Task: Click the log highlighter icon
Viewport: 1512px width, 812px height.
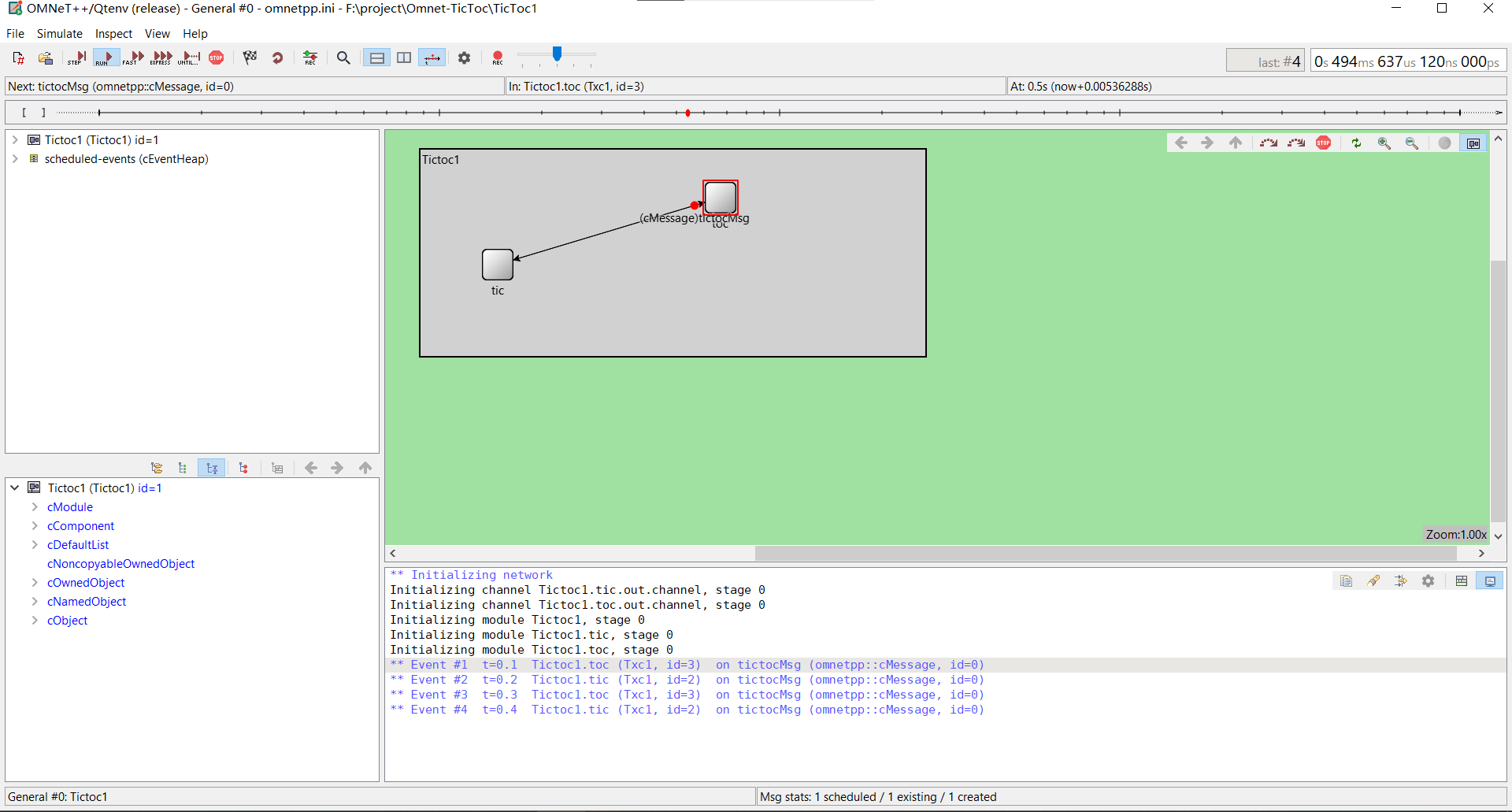Action: click(1373, 581)
